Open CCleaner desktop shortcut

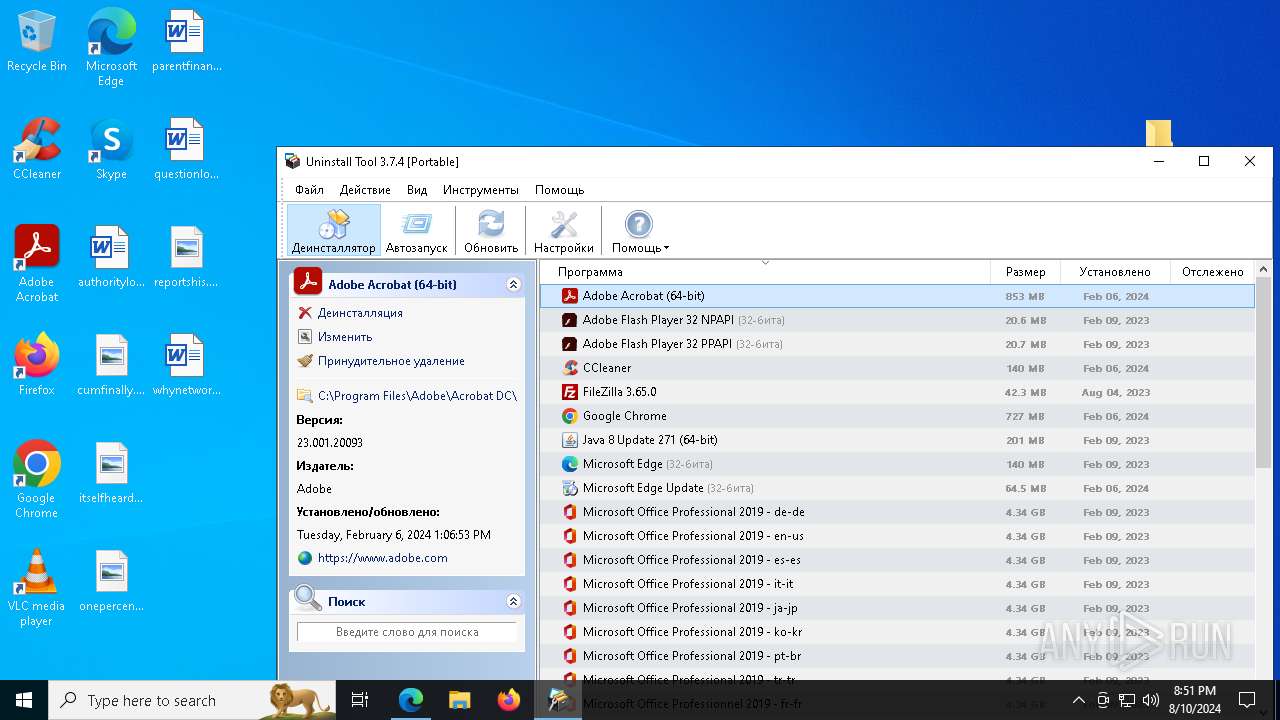37,150
